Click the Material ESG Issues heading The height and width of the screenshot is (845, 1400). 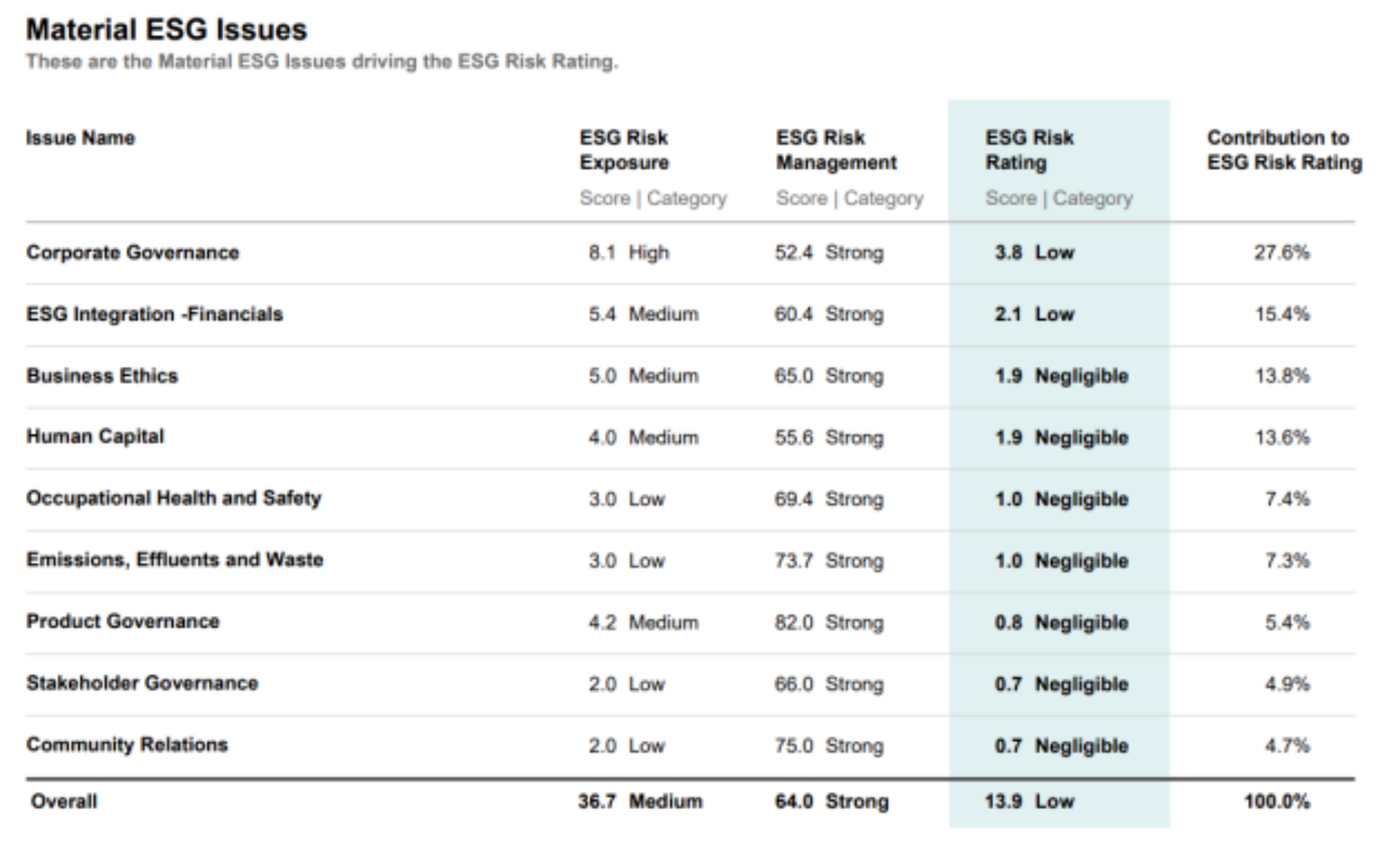point(166,30)
